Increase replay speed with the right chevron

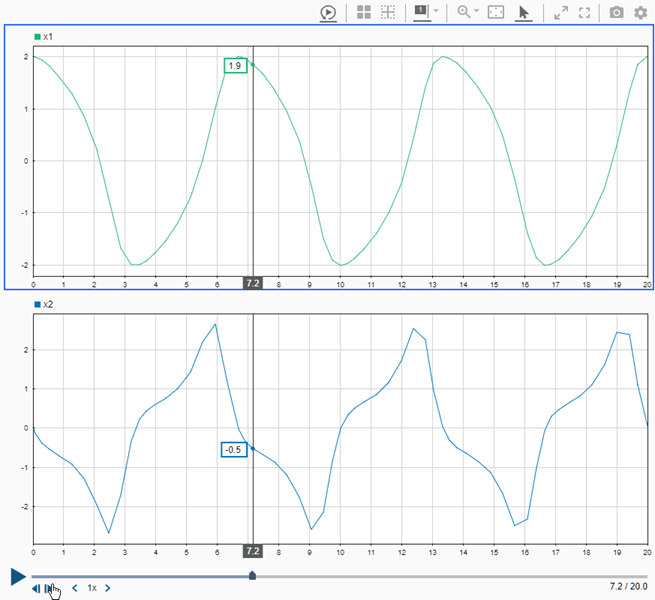pos(107,588)
